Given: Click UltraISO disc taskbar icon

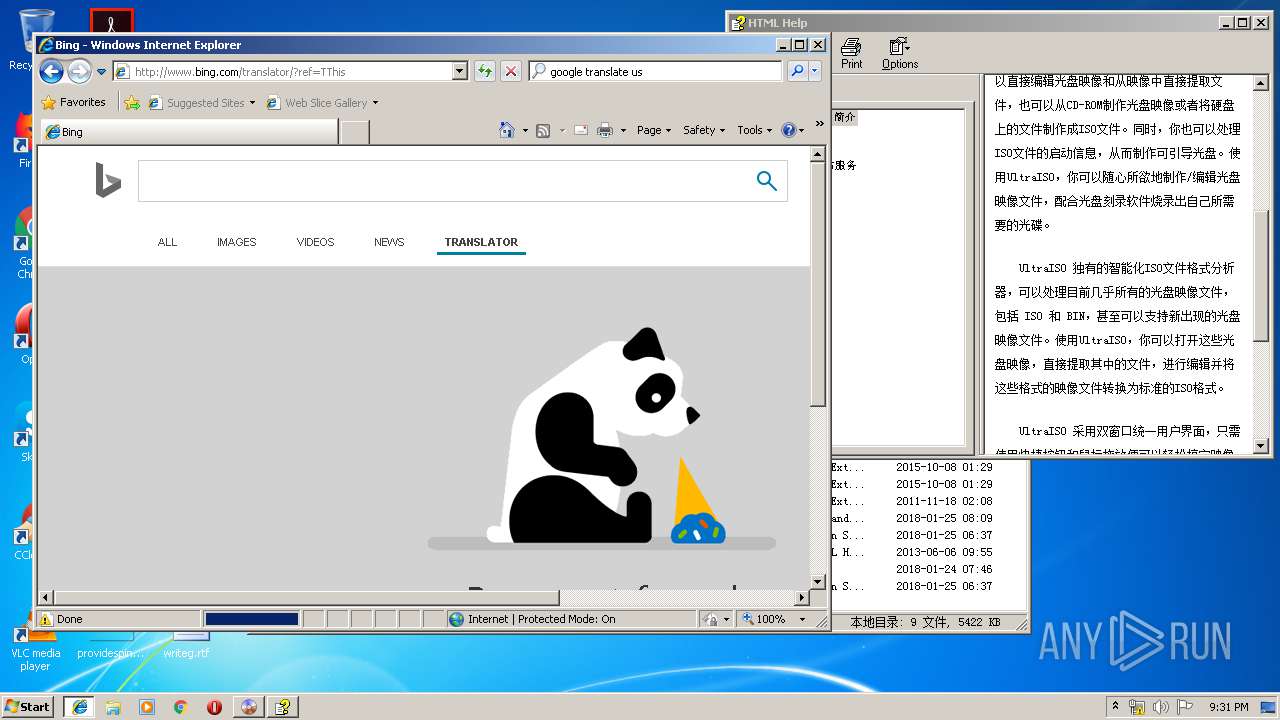Looking at the screenshot, I should coord(249,706).
